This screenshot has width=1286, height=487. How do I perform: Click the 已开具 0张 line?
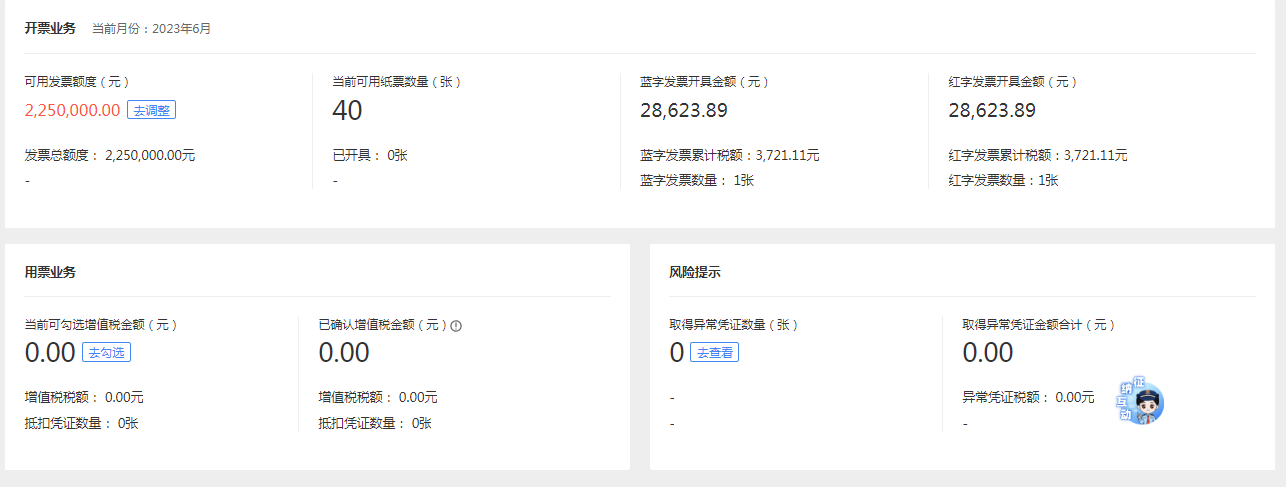370,155
